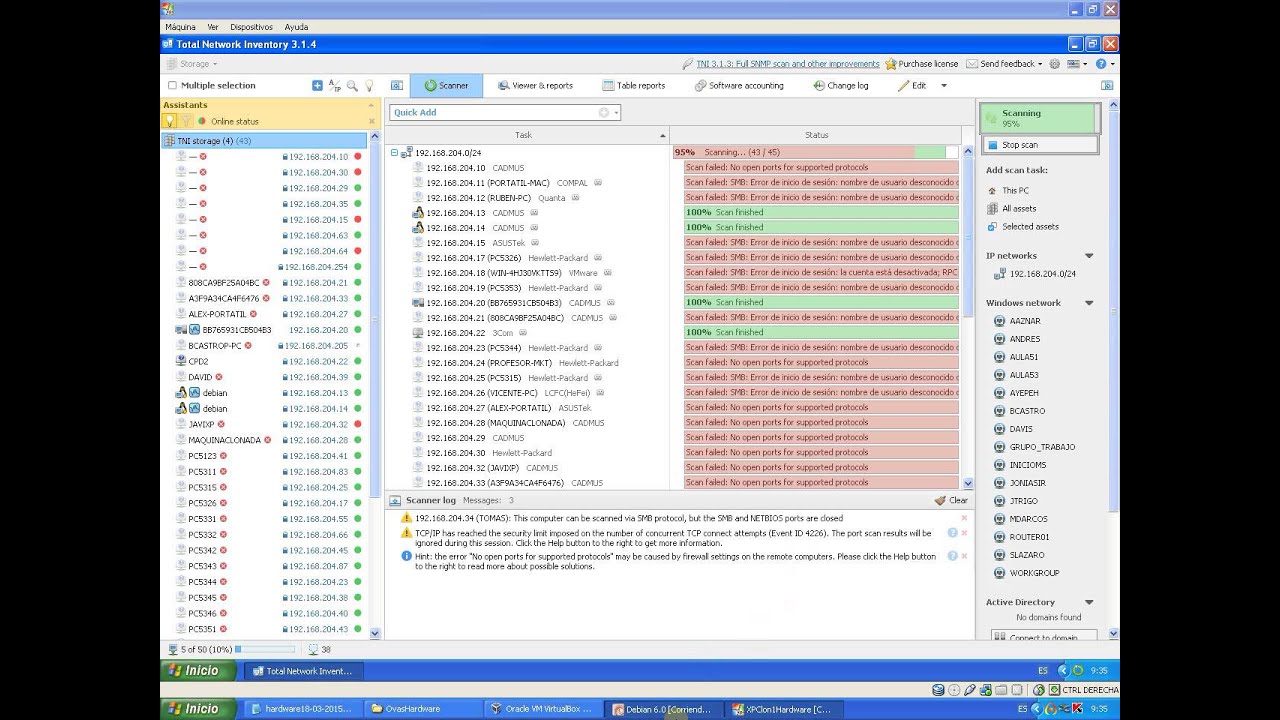Click the Scanning 95% progress indicator
This screenshot has width=1280, height=720.
[1038, 118]
